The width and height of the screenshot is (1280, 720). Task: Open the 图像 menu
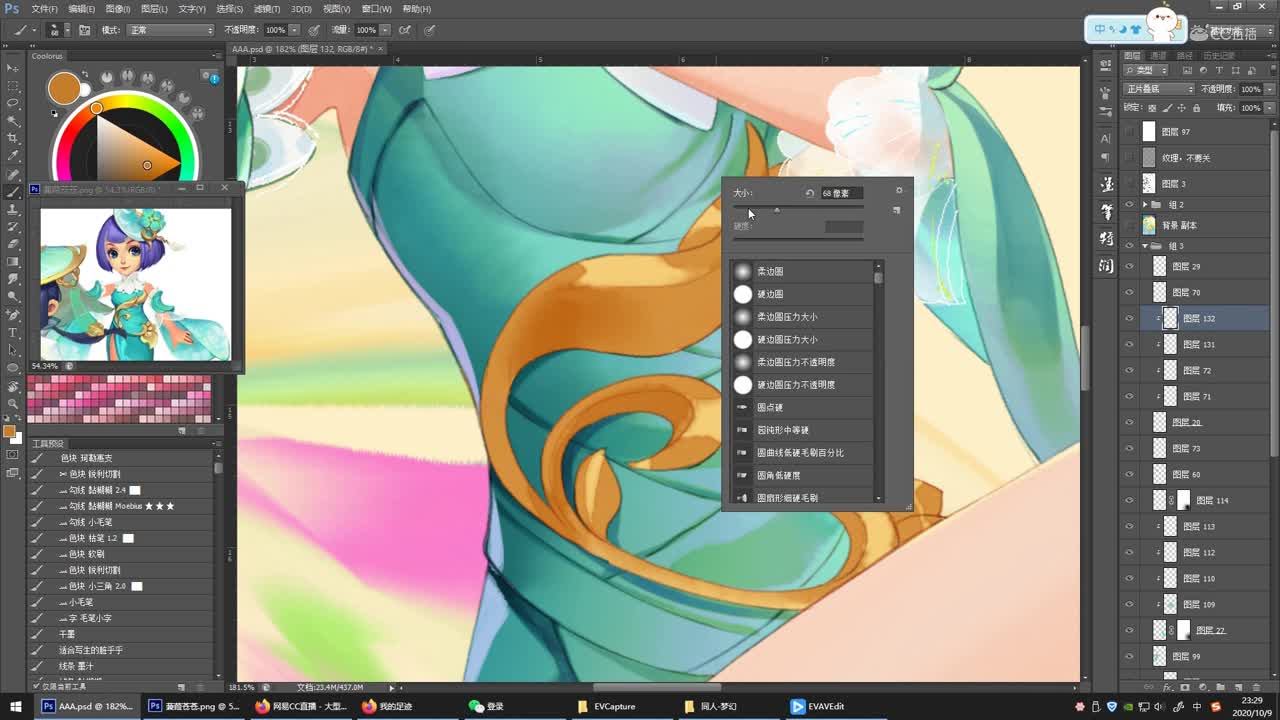[x=118, y=9]
